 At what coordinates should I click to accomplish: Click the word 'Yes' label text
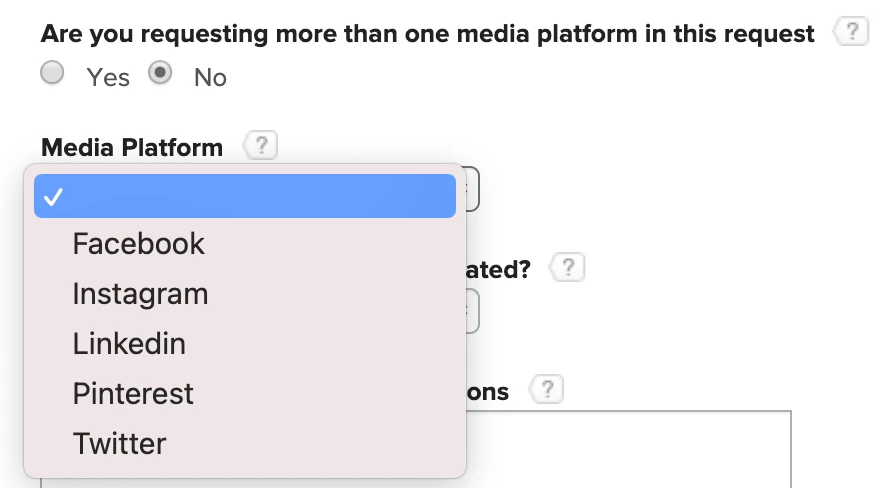(x=108, y=77)
